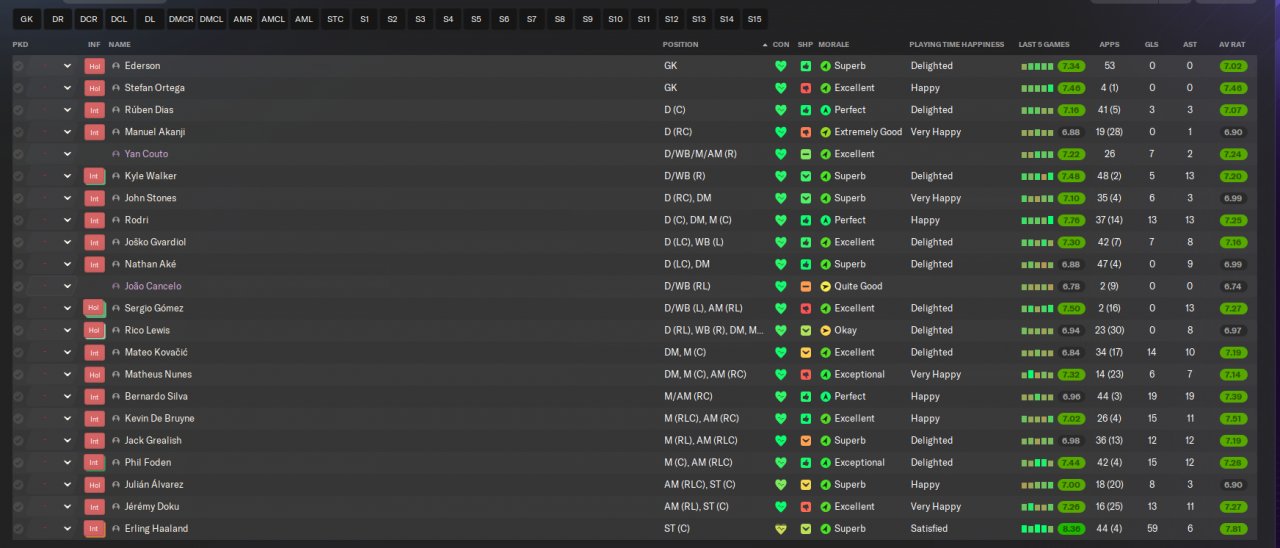Viewport: 1280px width, 548px height.
Task: Open the selection dropdown chevron for Ederson
Action: [68, 66]
